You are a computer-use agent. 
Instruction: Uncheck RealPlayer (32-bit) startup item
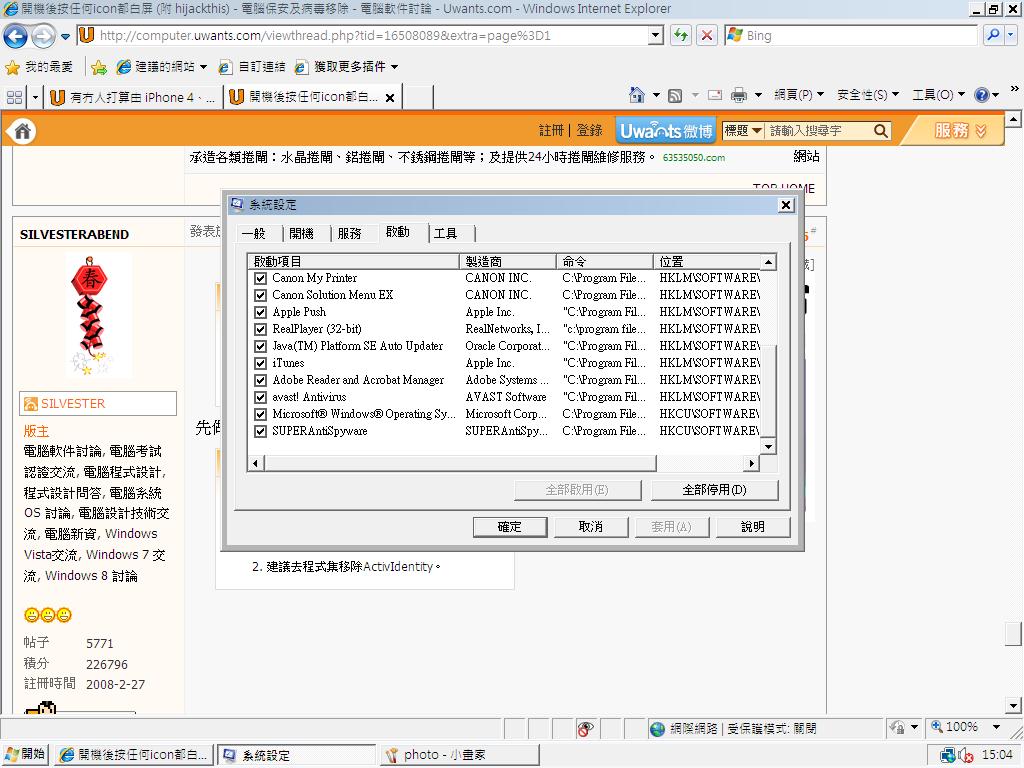(260, 329)
